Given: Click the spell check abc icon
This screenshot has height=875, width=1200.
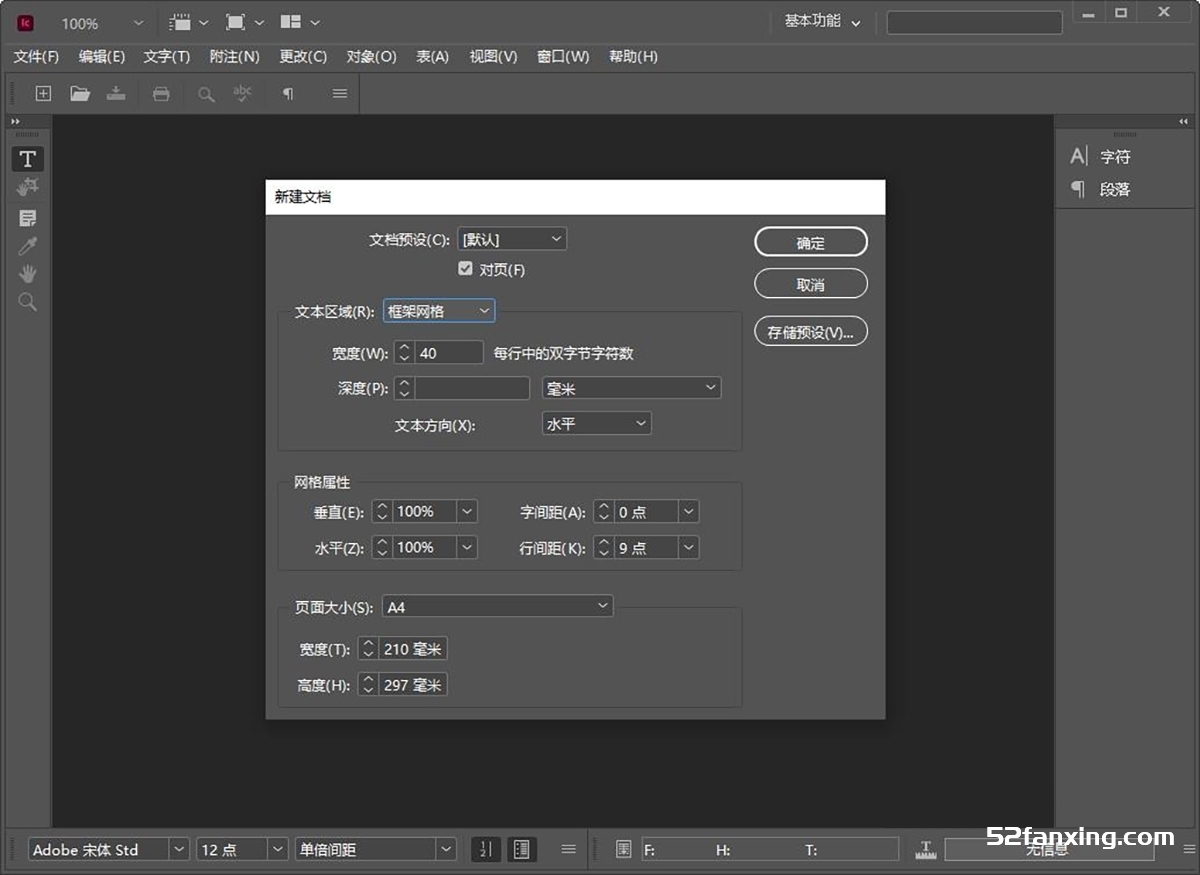Looking at the screenshot, I should [242, 93].
